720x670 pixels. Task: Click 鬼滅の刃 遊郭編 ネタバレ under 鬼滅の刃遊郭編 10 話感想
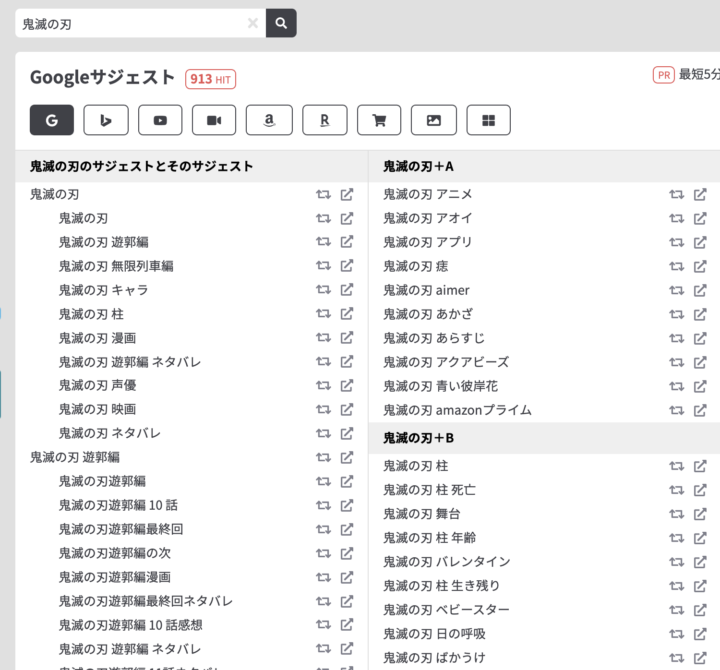[130, 649]
